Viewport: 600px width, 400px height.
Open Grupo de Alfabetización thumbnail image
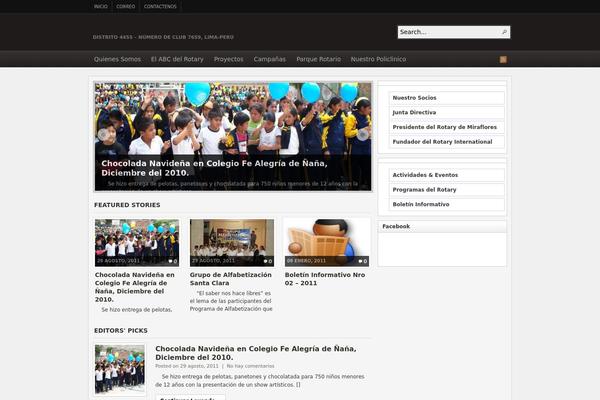pyautogui.click(x=232, y=243)
